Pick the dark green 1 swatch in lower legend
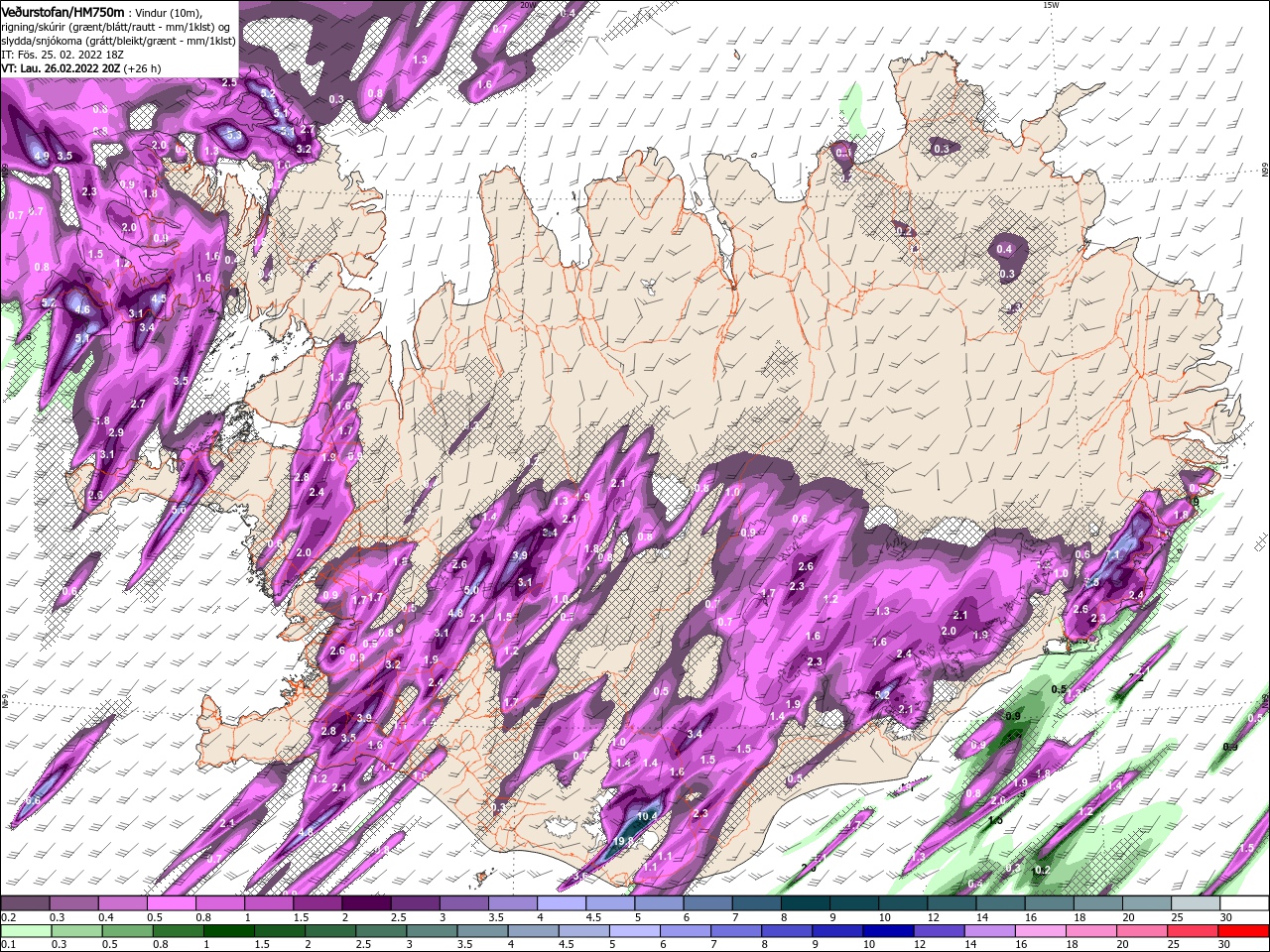Viewport: 1270px width, 952px height. pos(228,930)
